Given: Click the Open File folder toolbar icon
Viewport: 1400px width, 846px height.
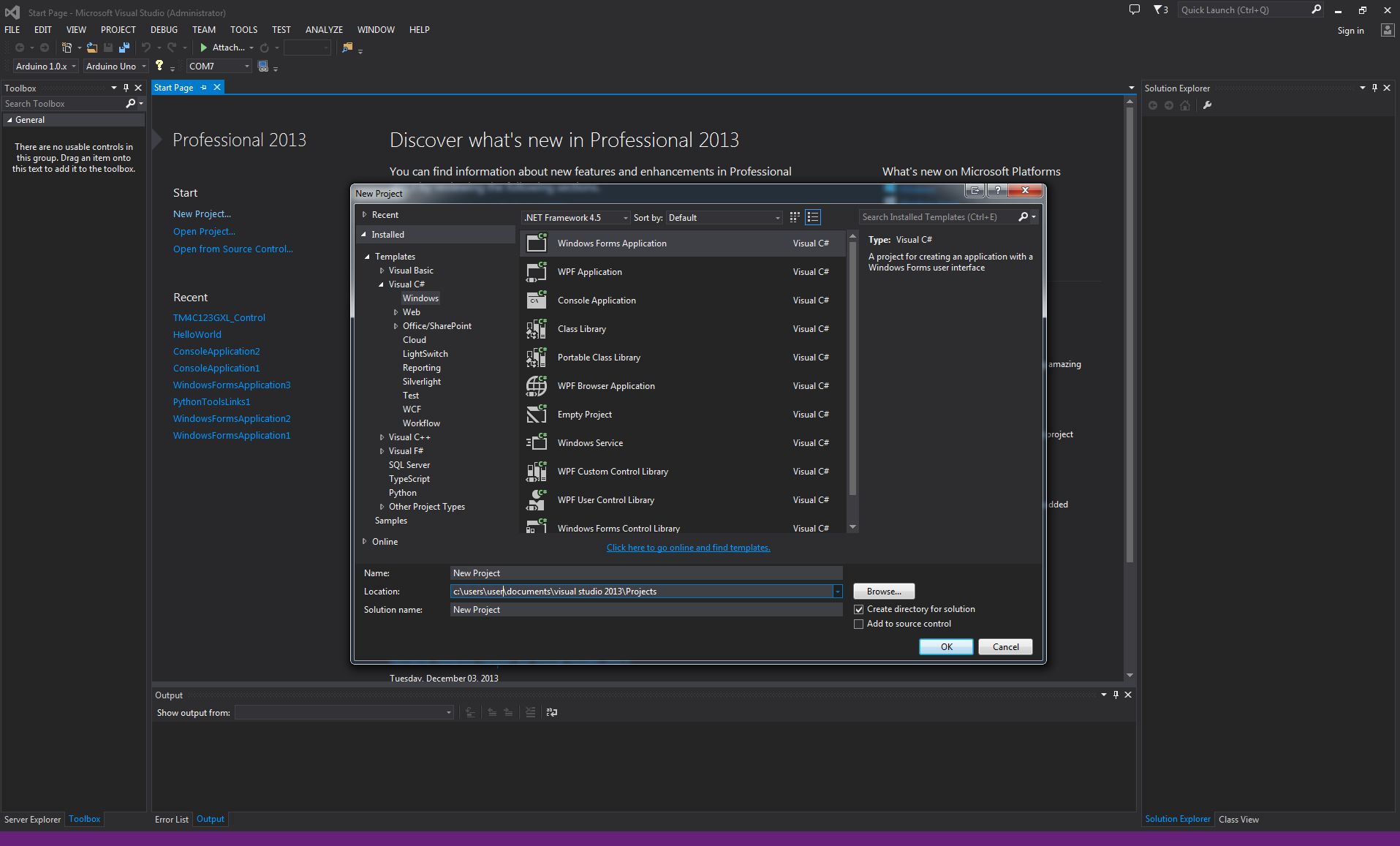Looking at the screenshot, I should coord(92,48).
